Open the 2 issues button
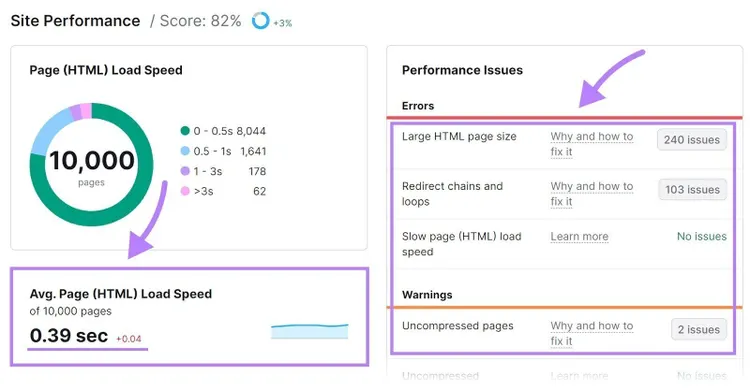Image resolution: width=750 pixels, height=390 pixels. [x=699, y=330]
